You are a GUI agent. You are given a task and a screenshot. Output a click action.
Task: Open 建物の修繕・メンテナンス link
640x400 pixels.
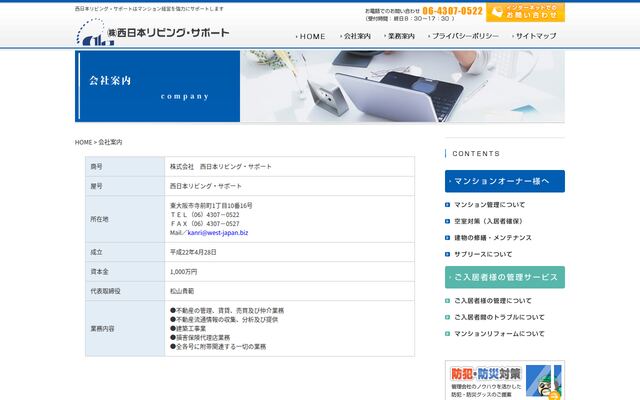493,238
